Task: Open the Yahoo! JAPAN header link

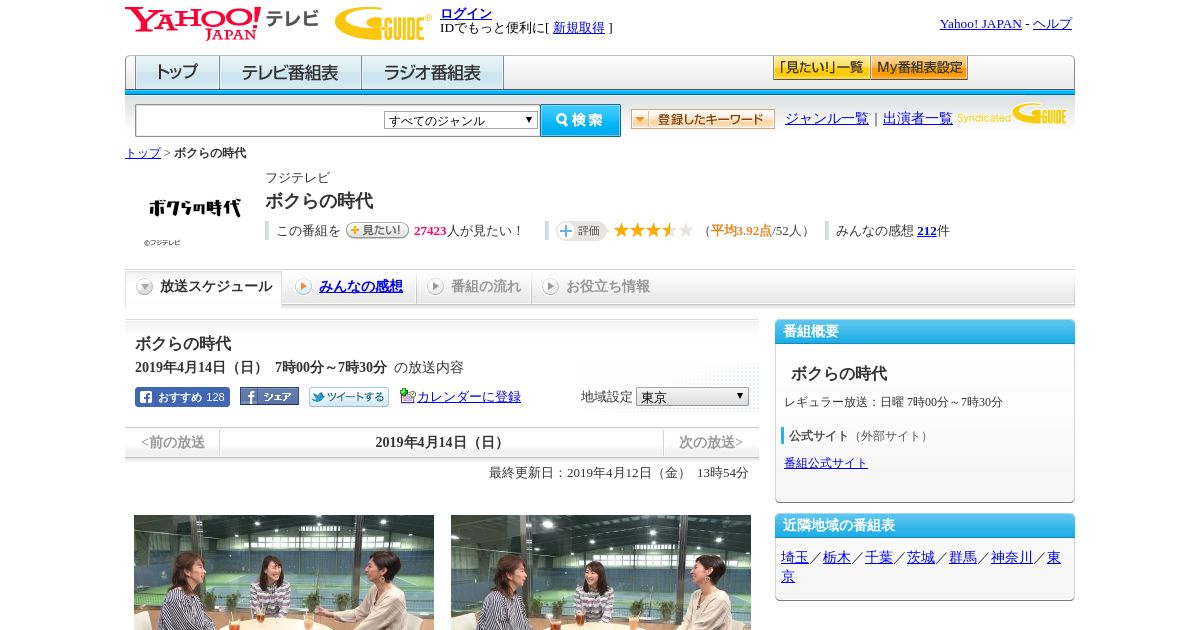Action: pyautogui.click(x=981, y=24)
